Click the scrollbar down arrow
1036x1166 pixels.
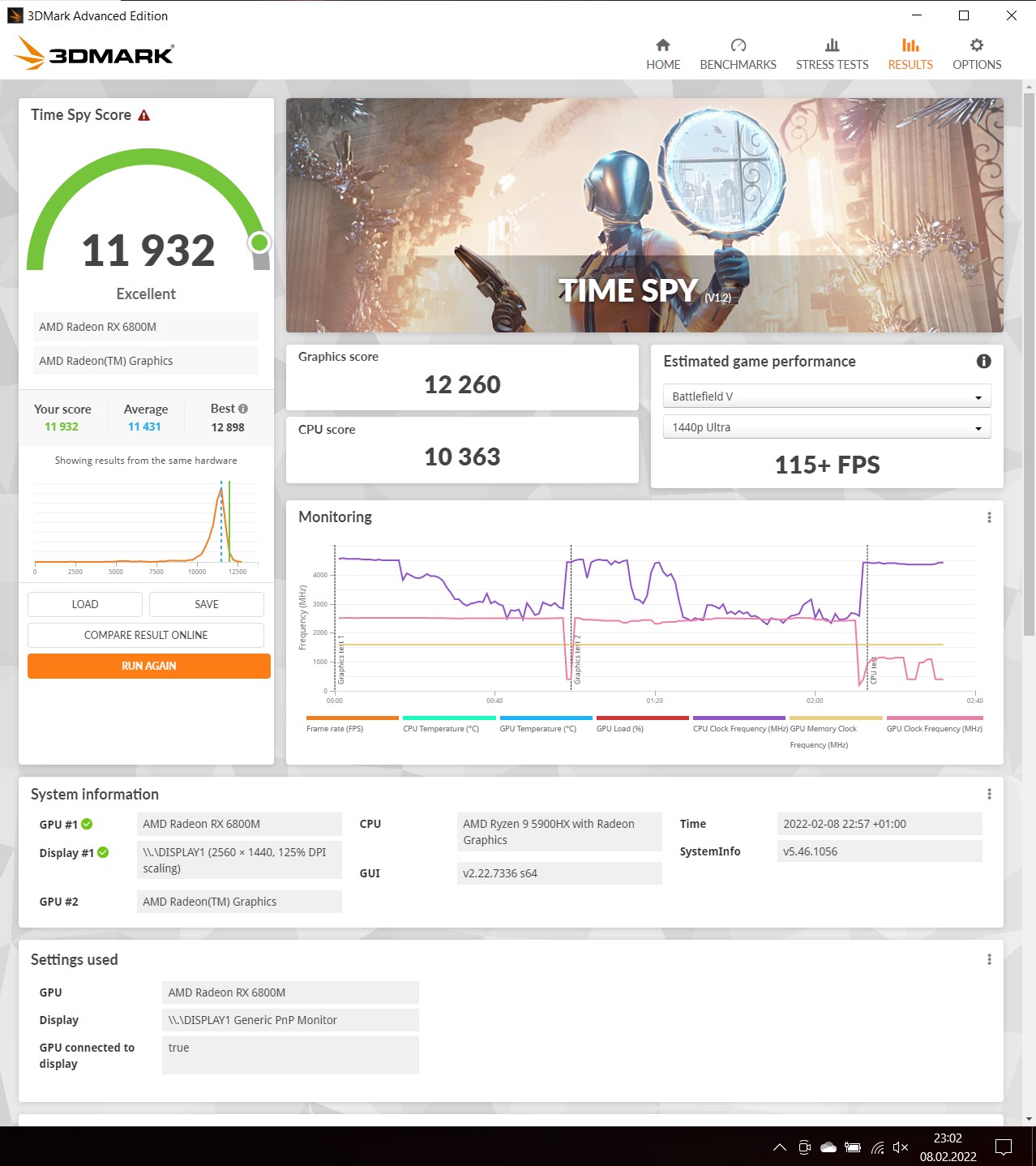click(1030, 1119)
